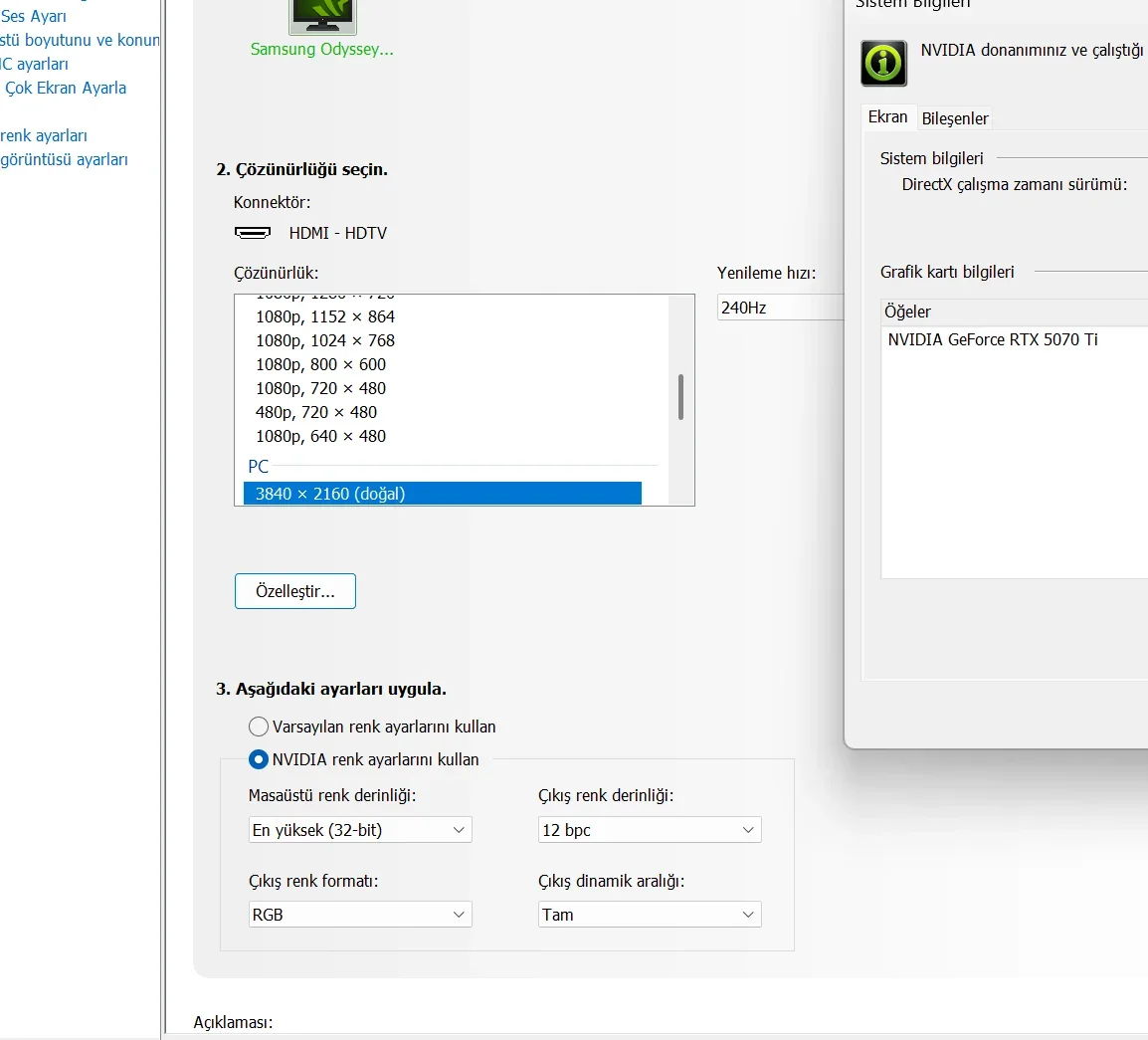Select resolution 1080p, 800 × 600
Viewport: 1148px width, 1040px height.
pyautogui.click(x=320, y=364)
